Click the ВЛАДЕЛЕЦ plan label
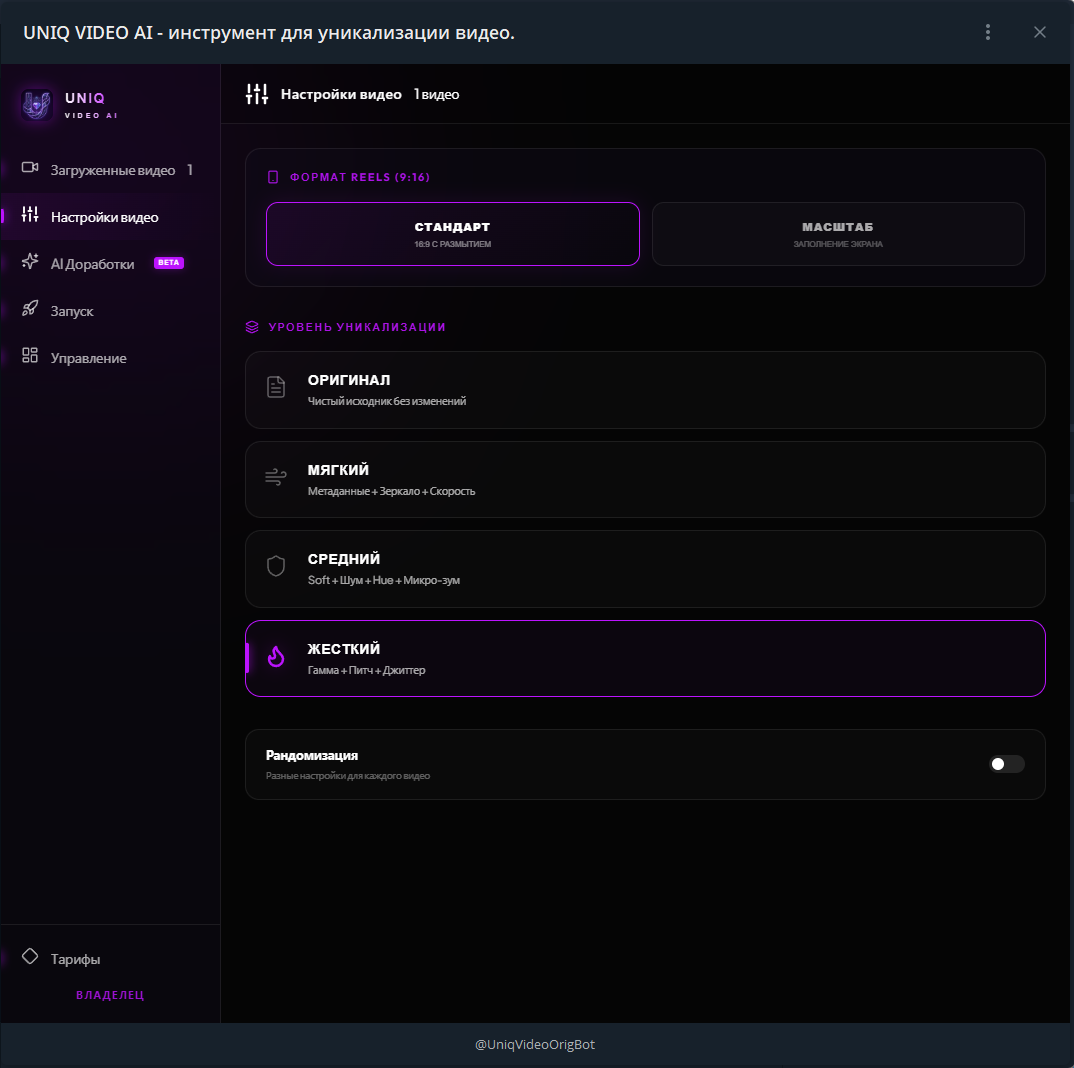Screen dimensions: 1074x1068 point(110,995)
